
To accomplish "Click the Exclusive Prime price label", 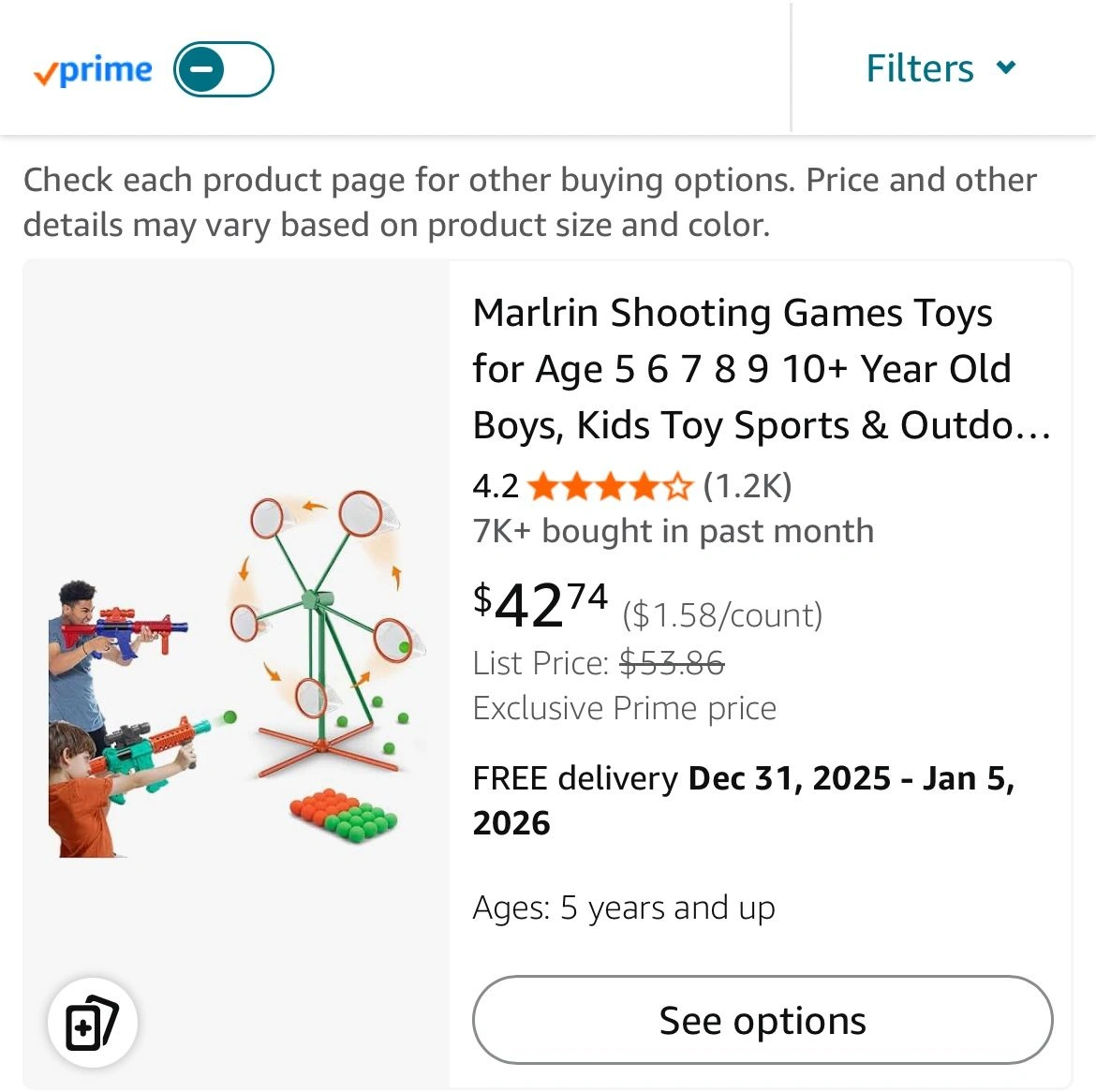I will point(624,708).
